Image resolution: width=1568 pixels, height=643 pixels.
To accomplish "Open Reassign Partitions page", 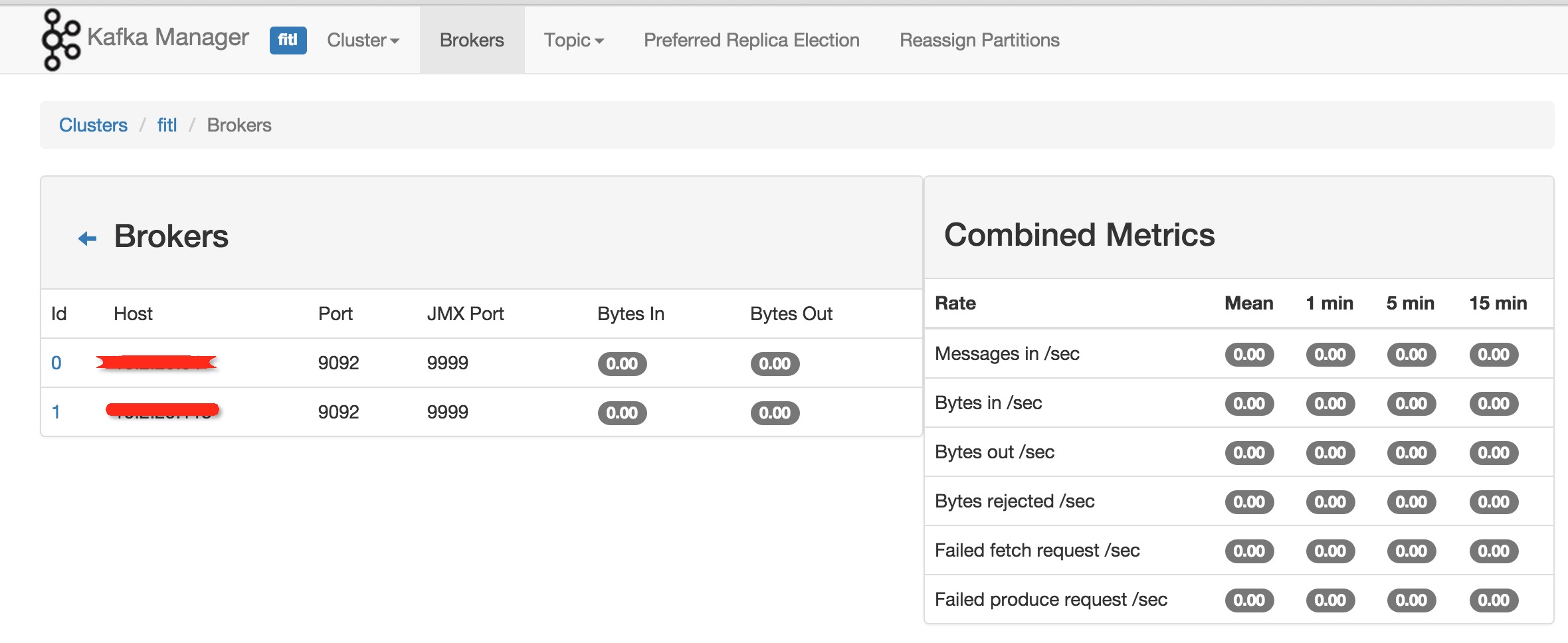I will [979, 40].
